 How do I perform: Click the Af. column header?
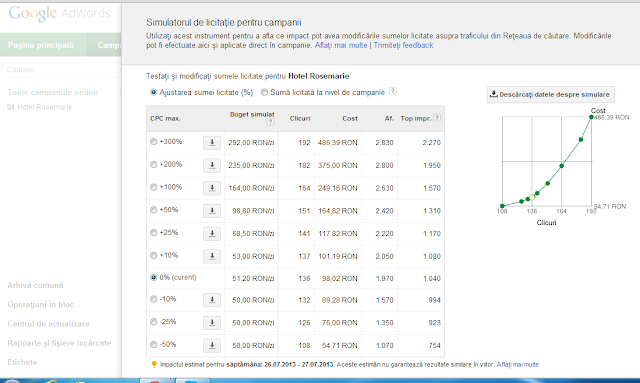(x=389, y=118)
